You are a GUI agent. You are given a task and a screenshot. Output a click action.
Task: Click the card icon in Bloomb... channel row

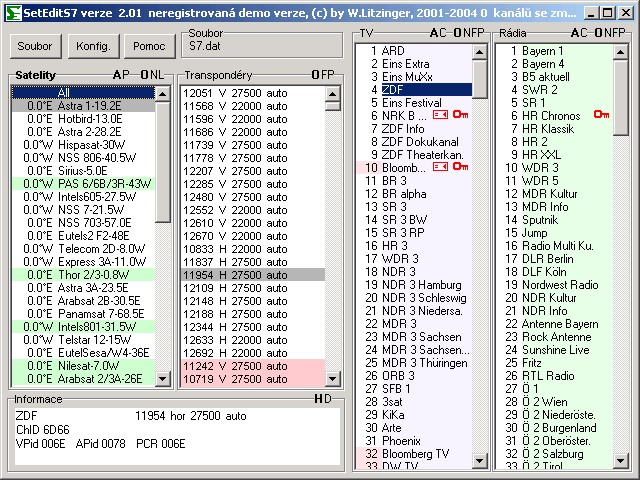440,167
